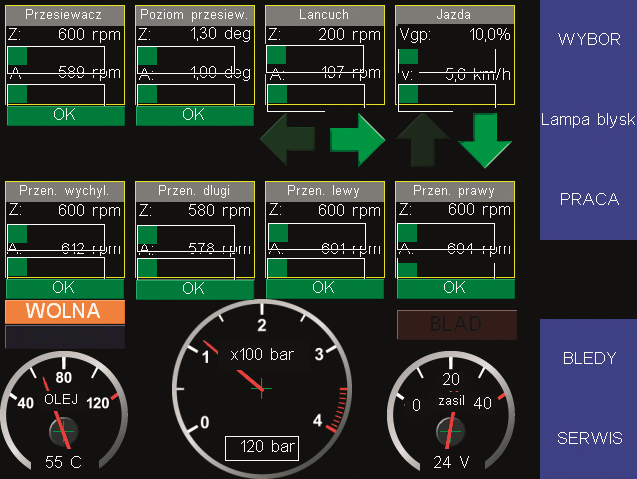
Task: Click OK status under Przesiewacz
Action: tap(64, 115)
